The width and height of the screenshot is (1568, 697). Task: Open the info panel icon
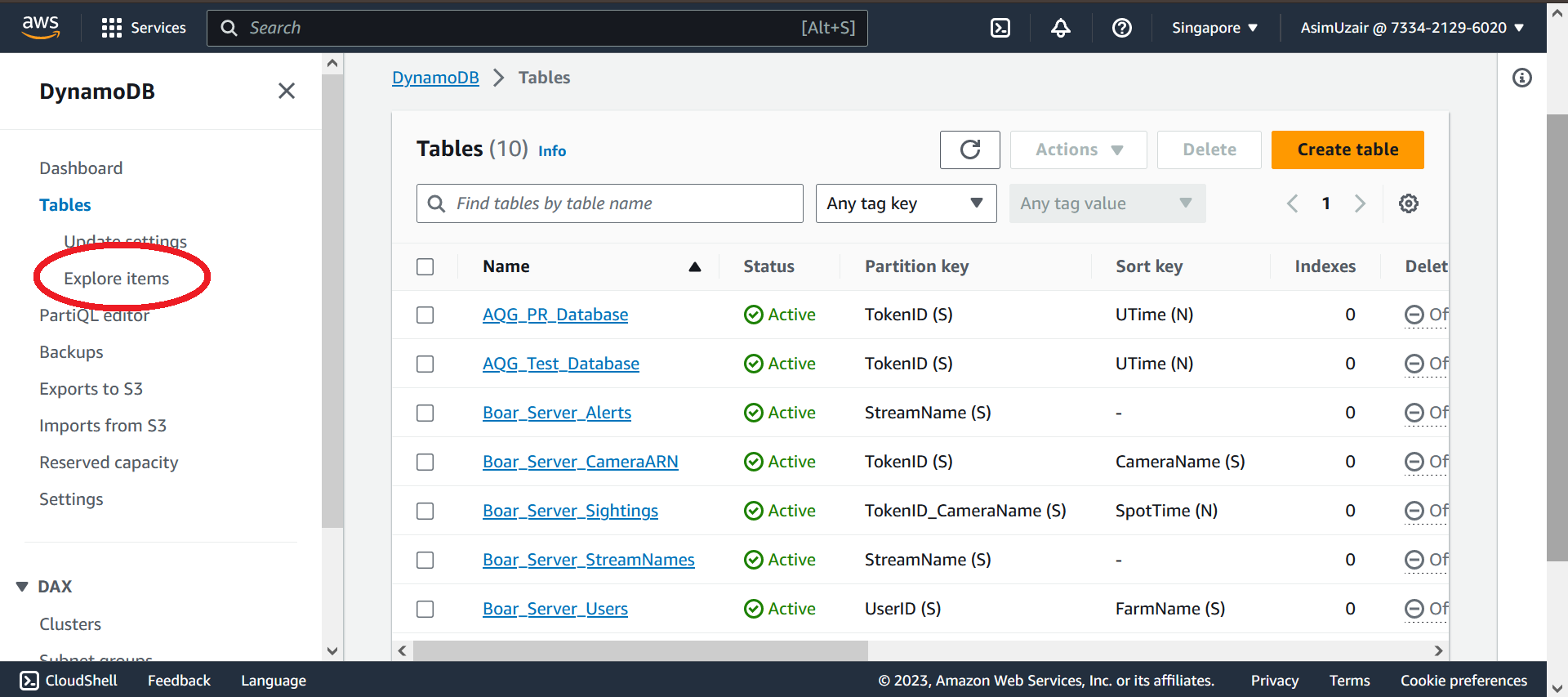(1522, 78)
